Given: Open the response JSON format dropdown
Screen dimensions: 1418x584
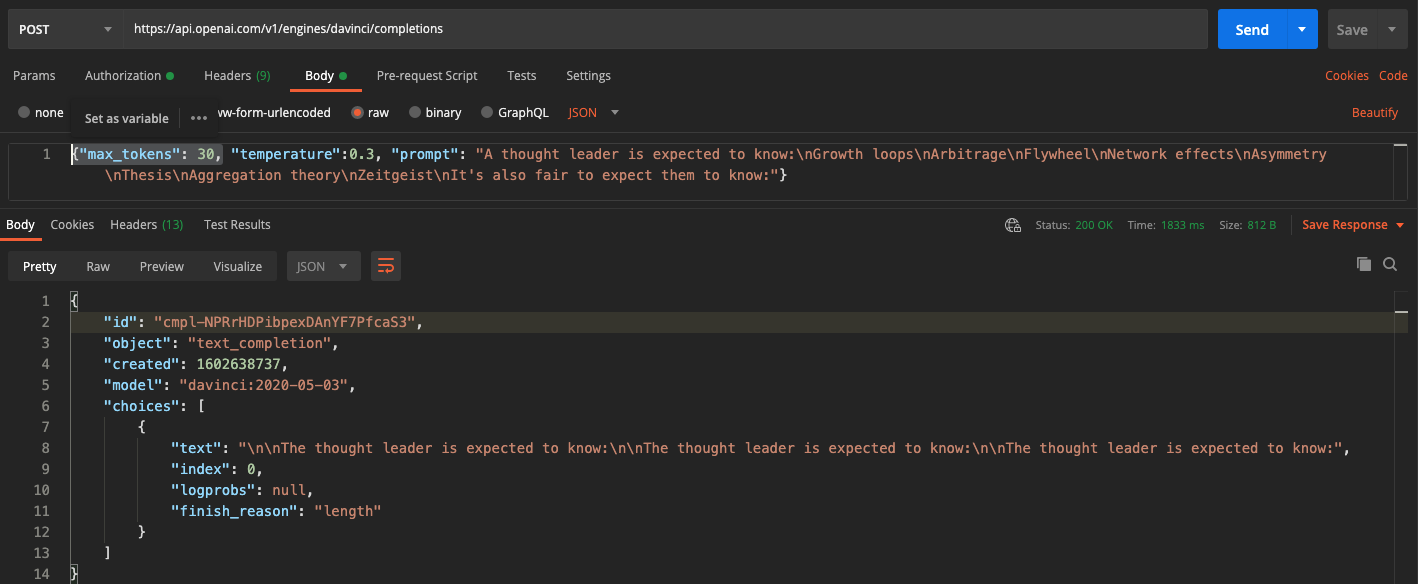Looking at the screenshot, I should point(323,266).
